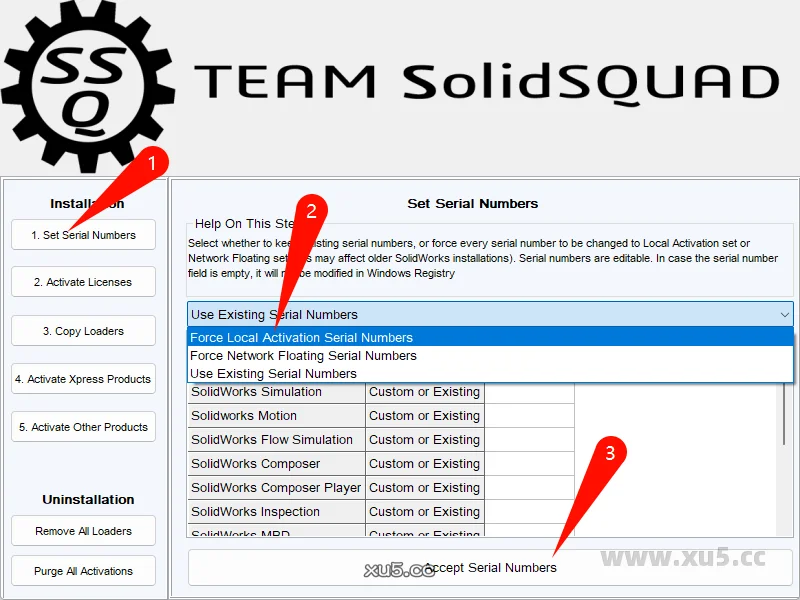Pick Use Existing Serial Numbers in the list
Image resolution: width=800 pixels, height=600 pixels.
pyautogui.click(x=273, y=374)
